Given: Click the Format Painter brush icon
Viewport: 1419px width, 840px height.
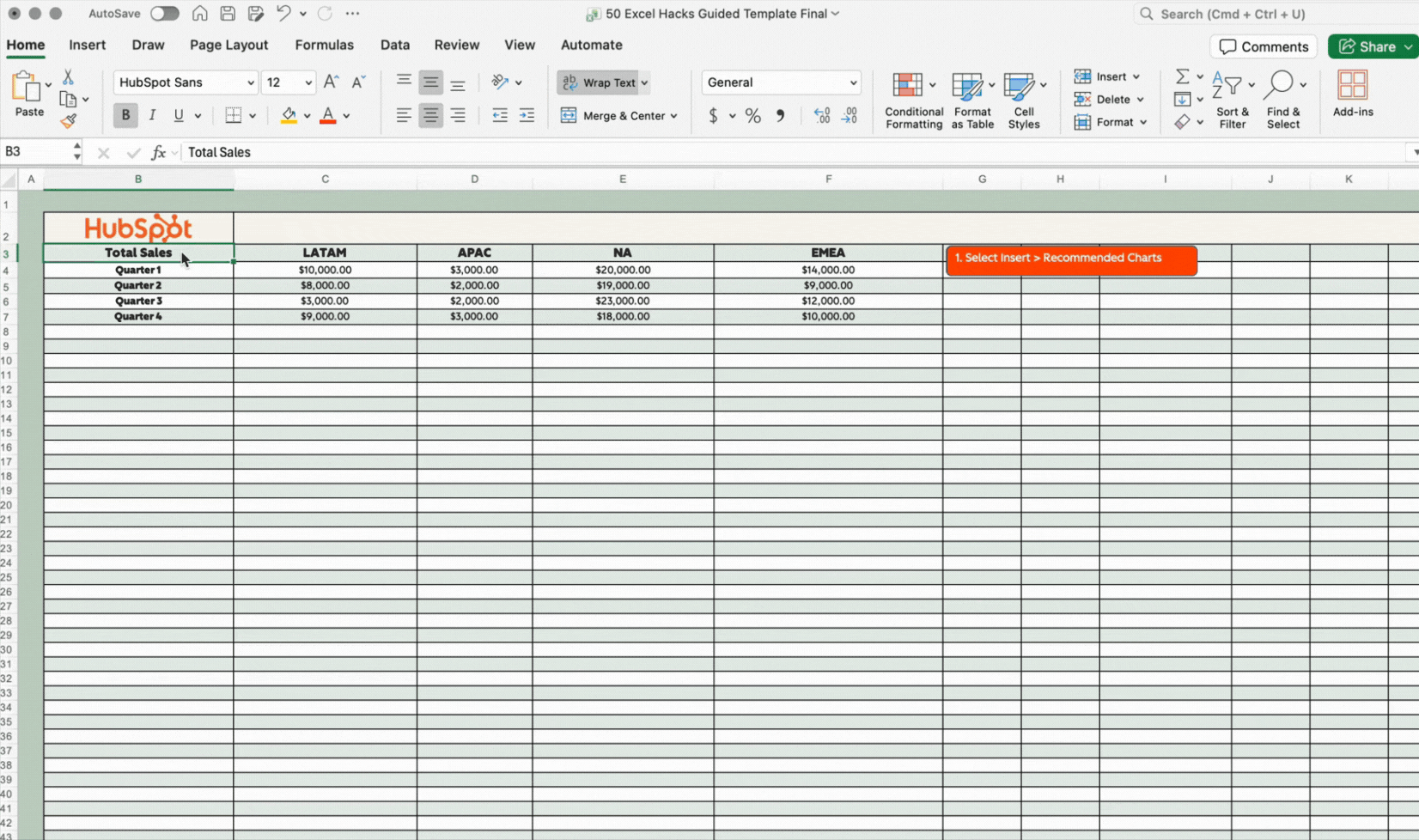Looking at the screenshot, I should point(68,121).
